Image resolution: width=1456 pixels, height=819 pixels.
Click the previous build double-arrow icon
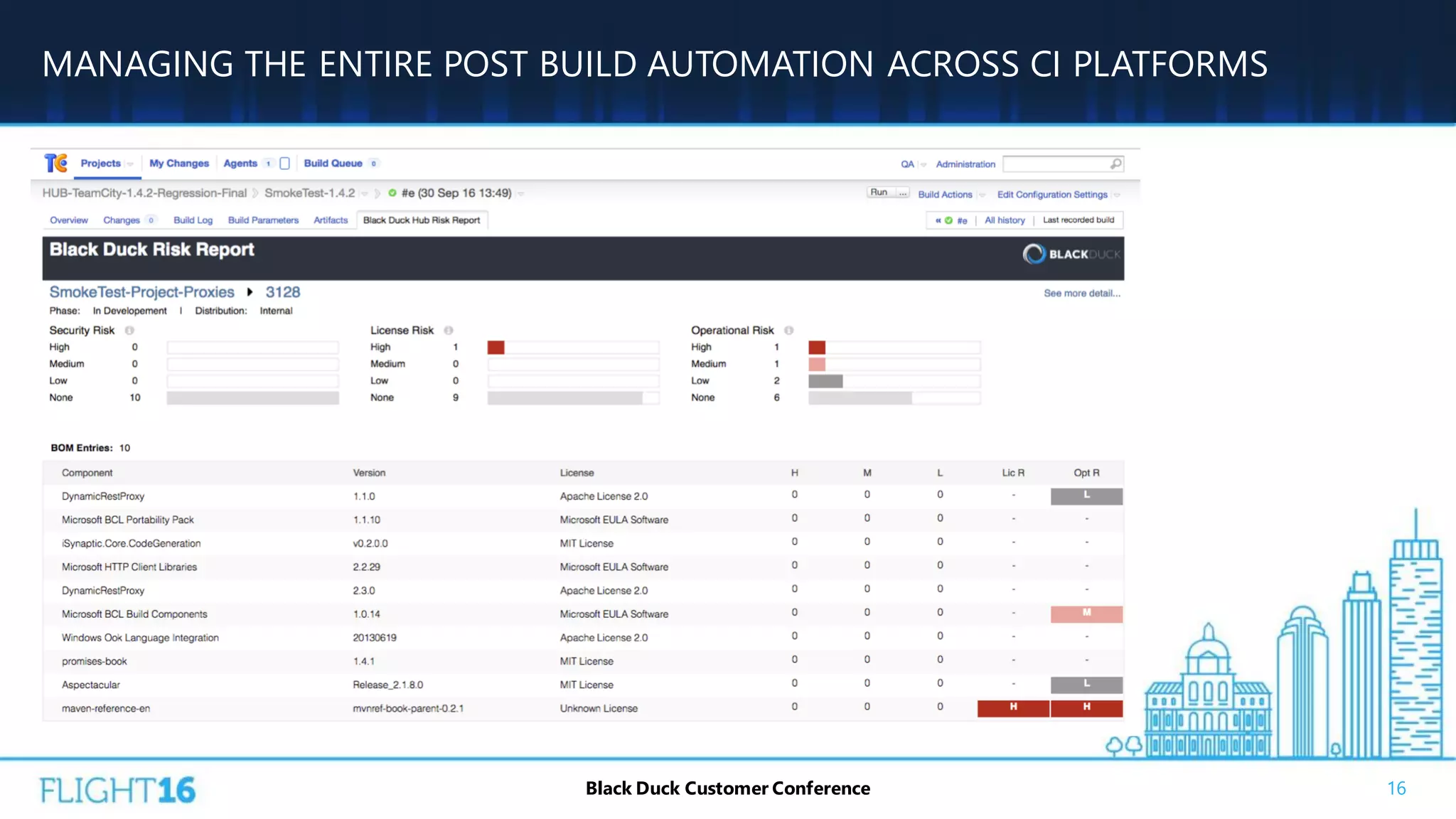(x=938, y=220)
